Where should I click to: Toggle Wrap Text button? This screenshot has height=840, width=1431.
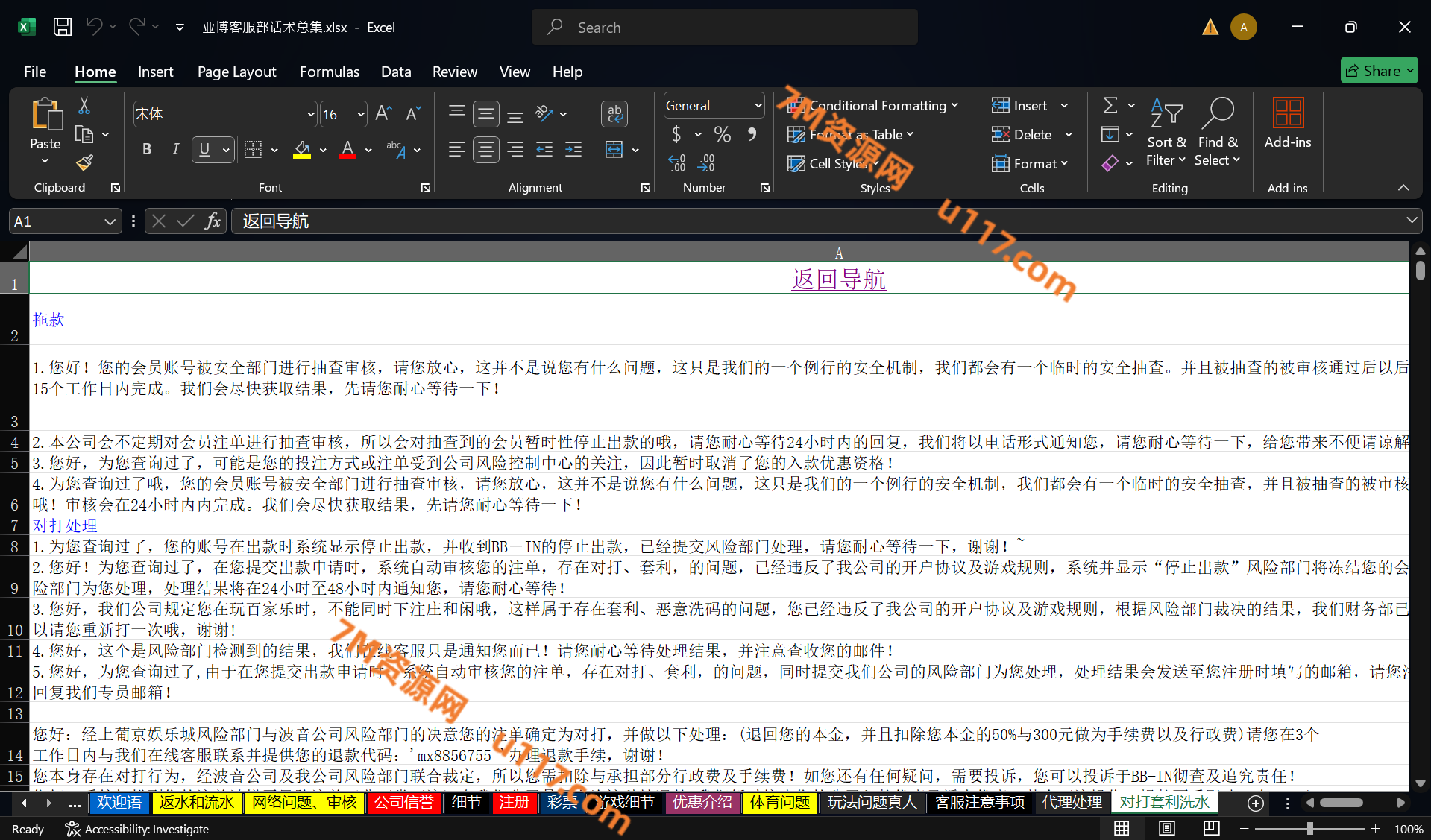(x=614, y=113)
